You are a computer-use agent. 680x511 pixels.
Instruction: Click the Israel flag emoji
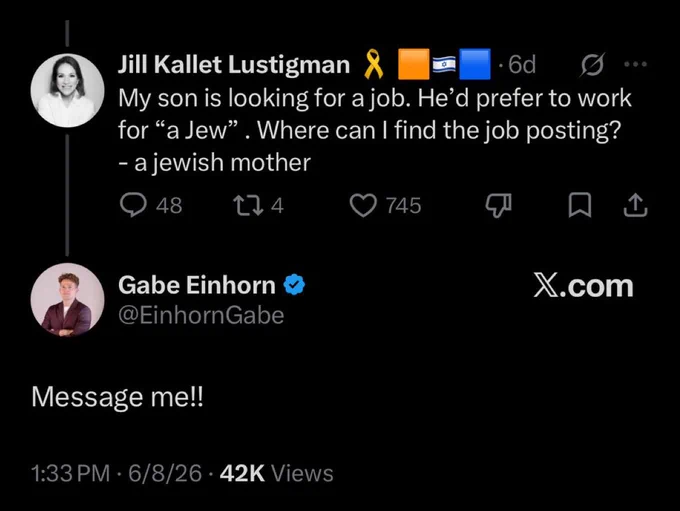click(x=444, y=65)
